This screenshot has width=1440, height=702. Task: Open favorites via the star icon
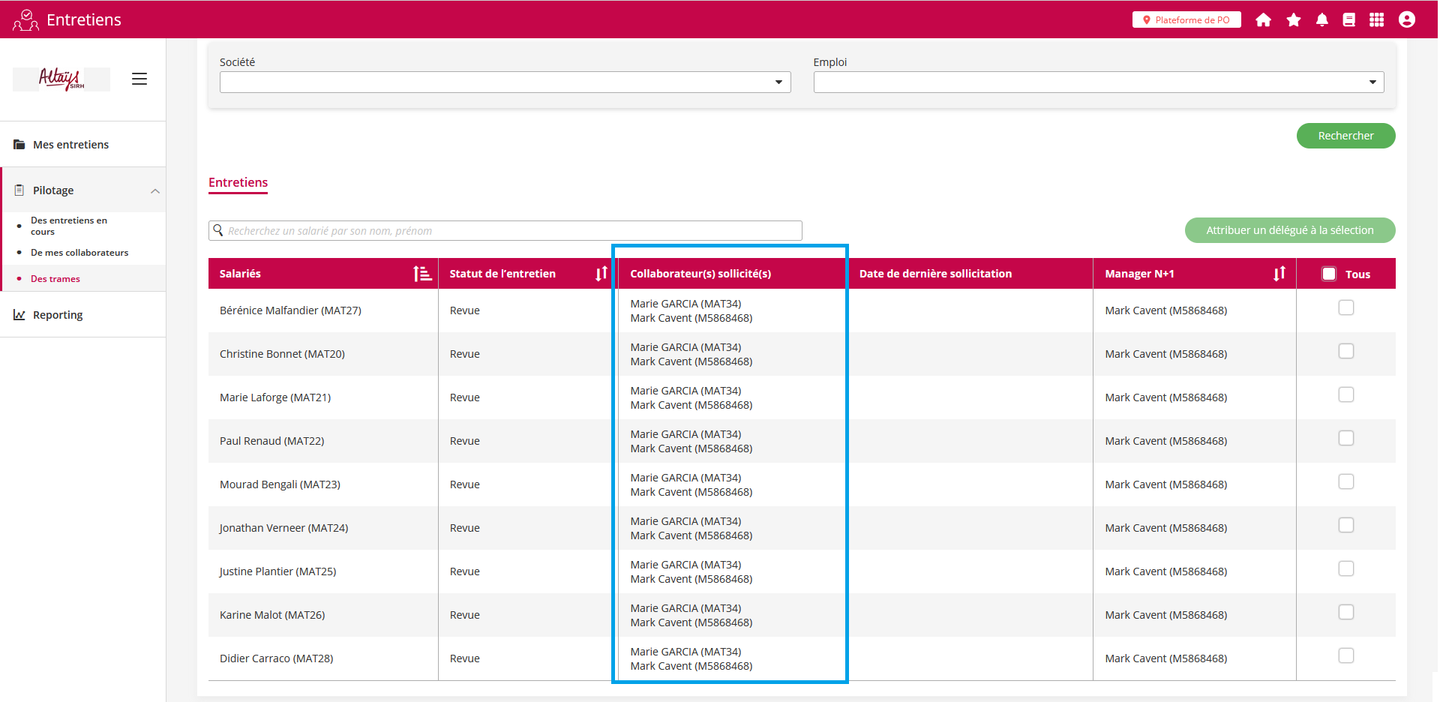tap(1293, 20)
